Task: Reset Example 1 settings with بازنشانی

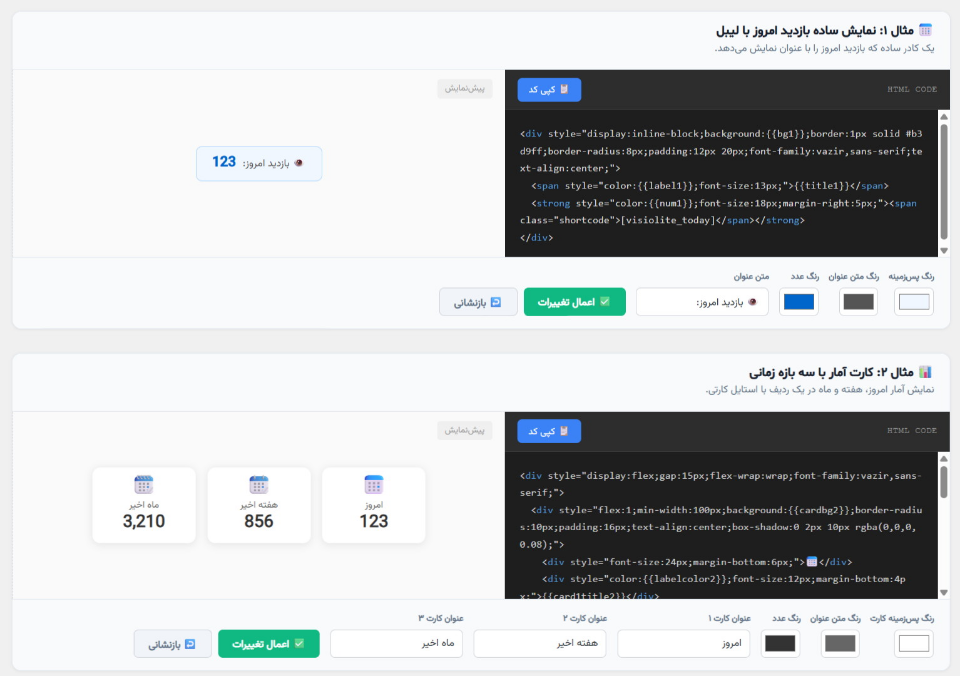Action: point(478,302)
